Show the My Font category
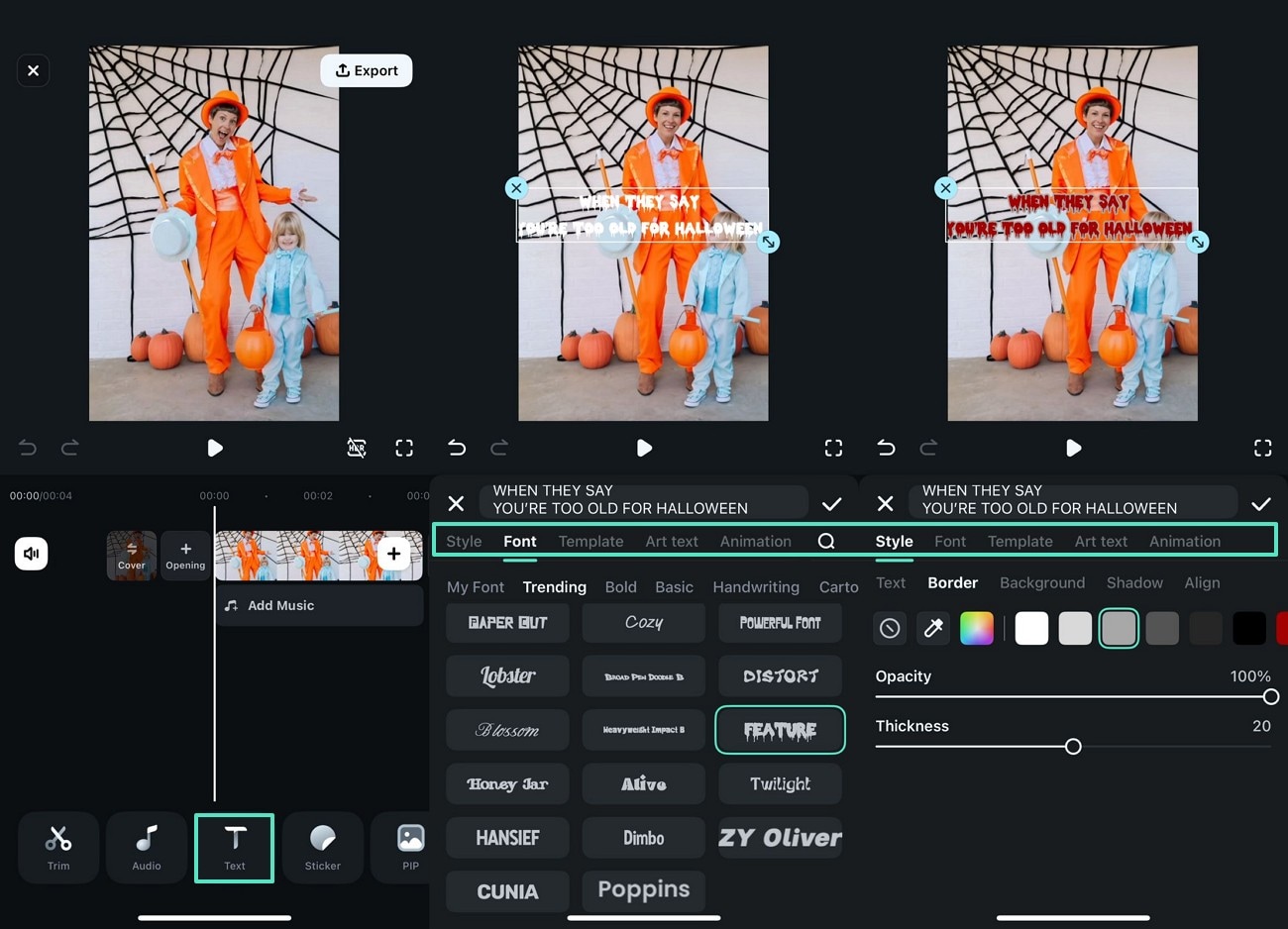Image resolution: width=1288 pixels, height=929 pixels. pos(476,586)
